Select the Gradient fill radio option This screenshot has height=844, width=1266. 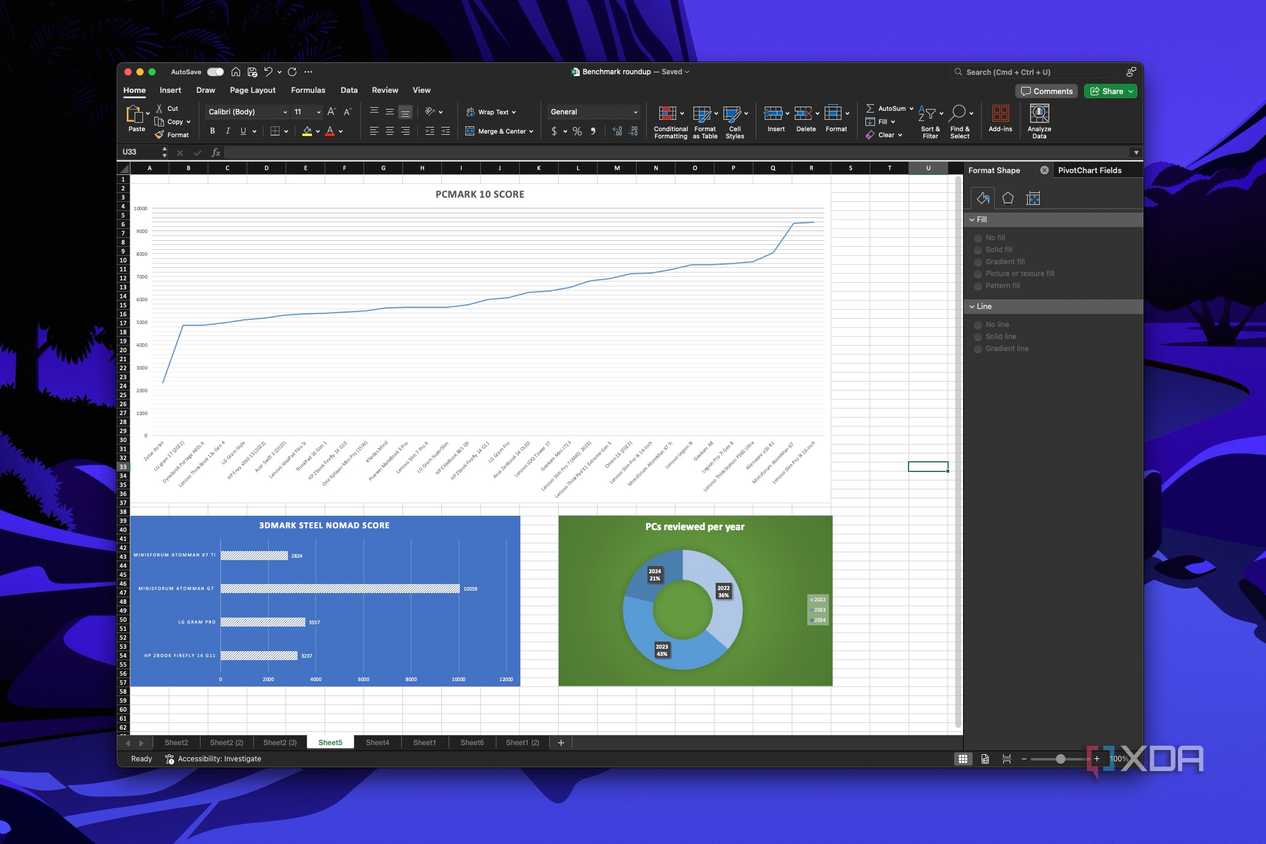[978, 262]
